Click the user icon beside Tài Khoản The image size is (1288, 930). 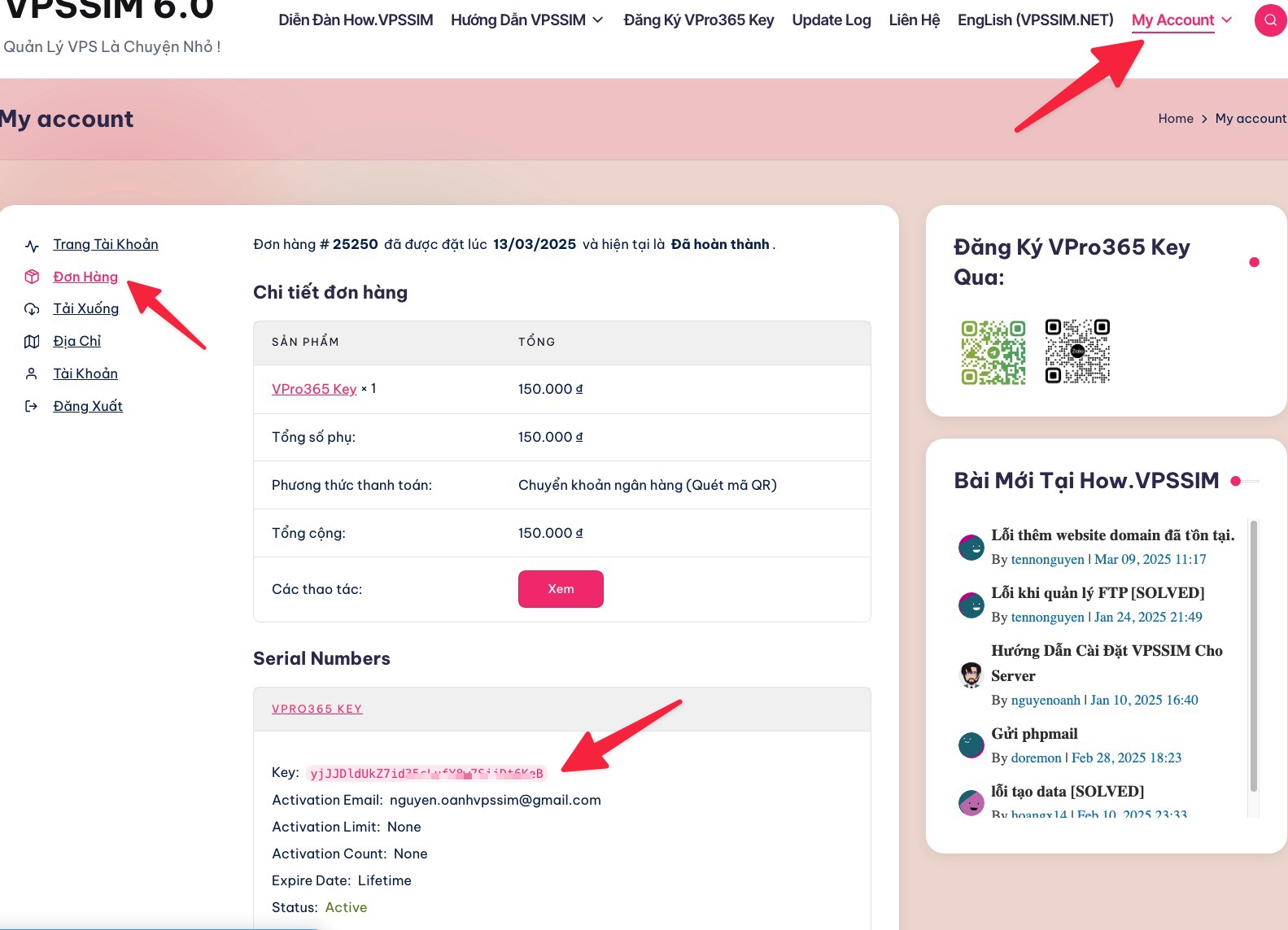click(32, 373)
